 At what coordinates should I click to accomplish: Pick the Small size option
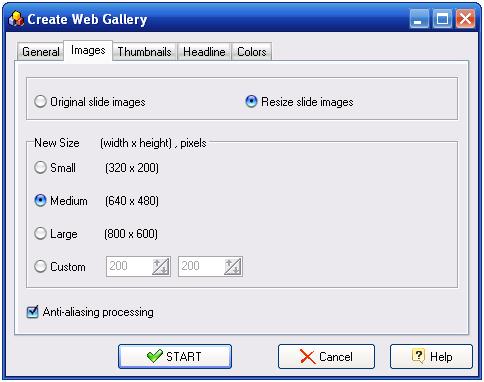coord(55,167)
